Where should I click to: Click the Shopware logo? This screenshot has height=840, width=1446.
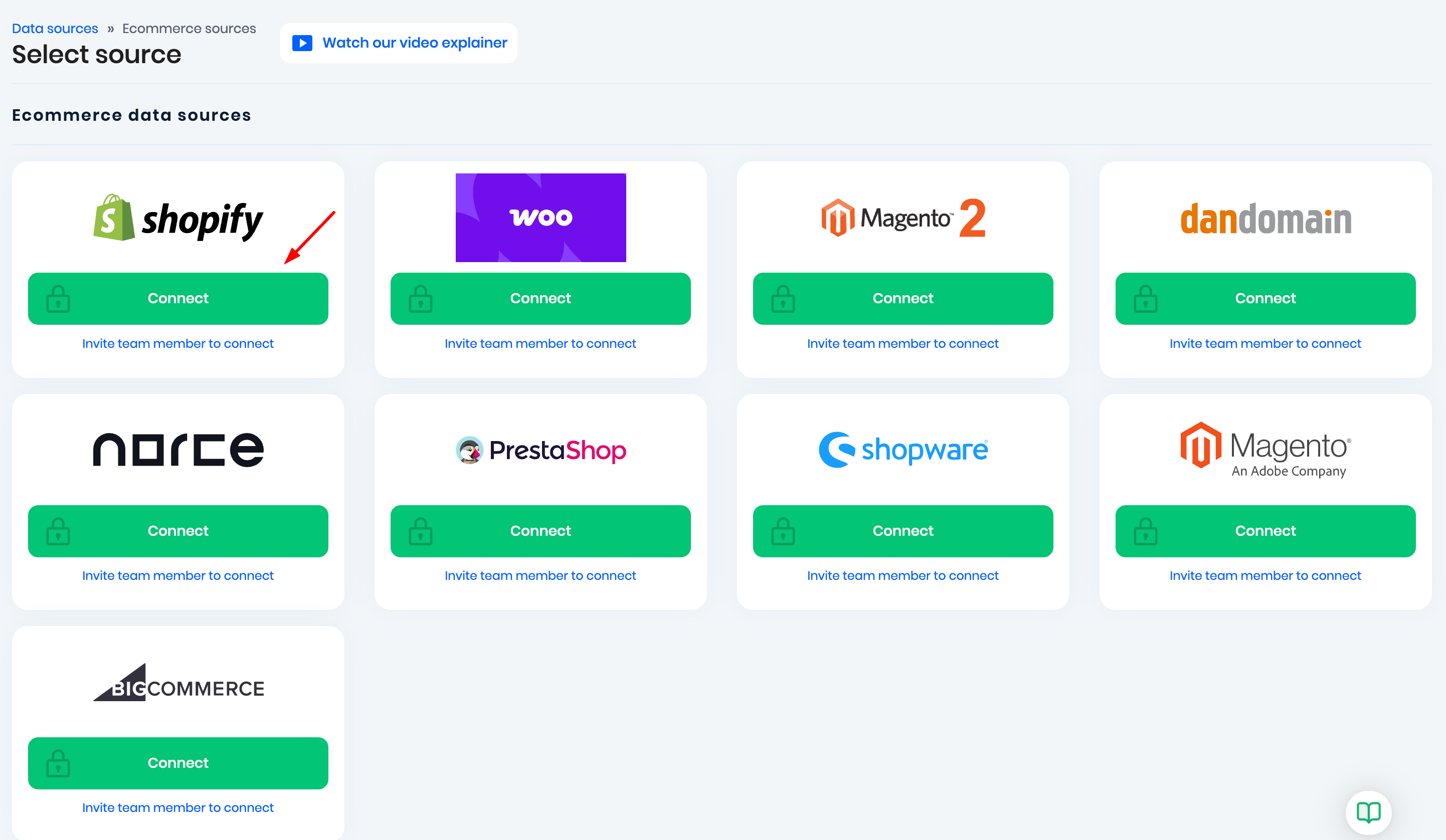pos(902,449)
